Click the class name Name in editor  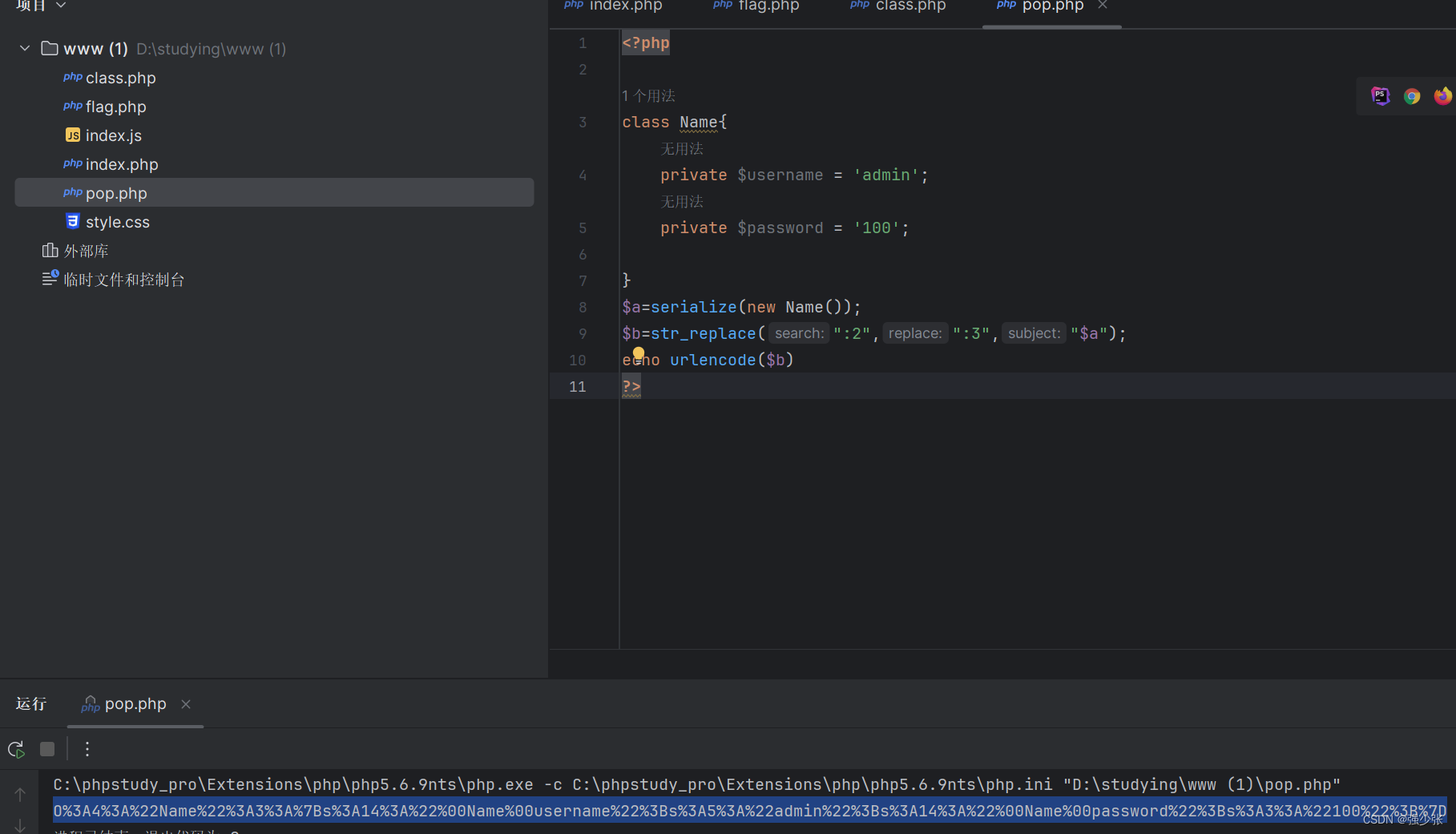click(699, 123)
